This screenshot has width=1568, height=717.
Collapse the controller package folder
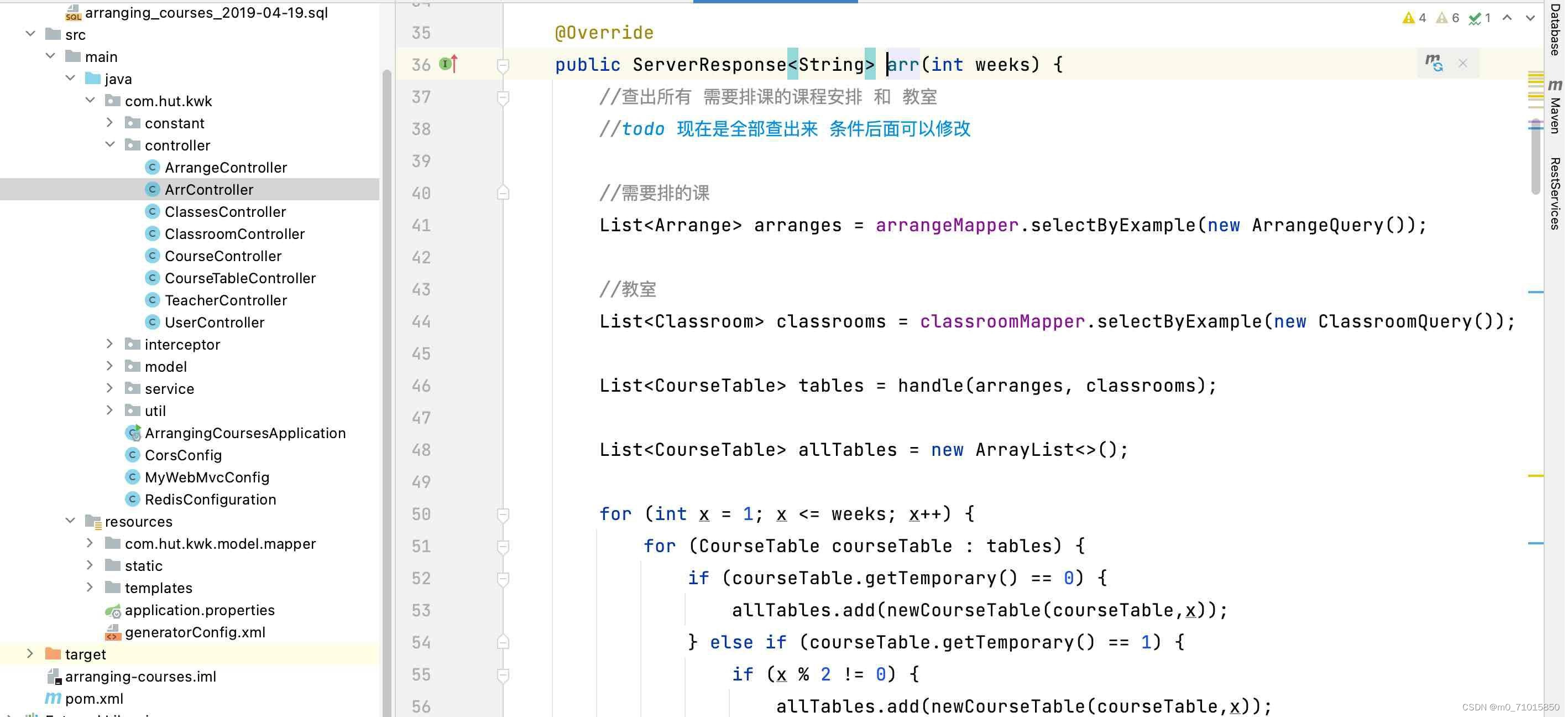click(x=110, y=145)
